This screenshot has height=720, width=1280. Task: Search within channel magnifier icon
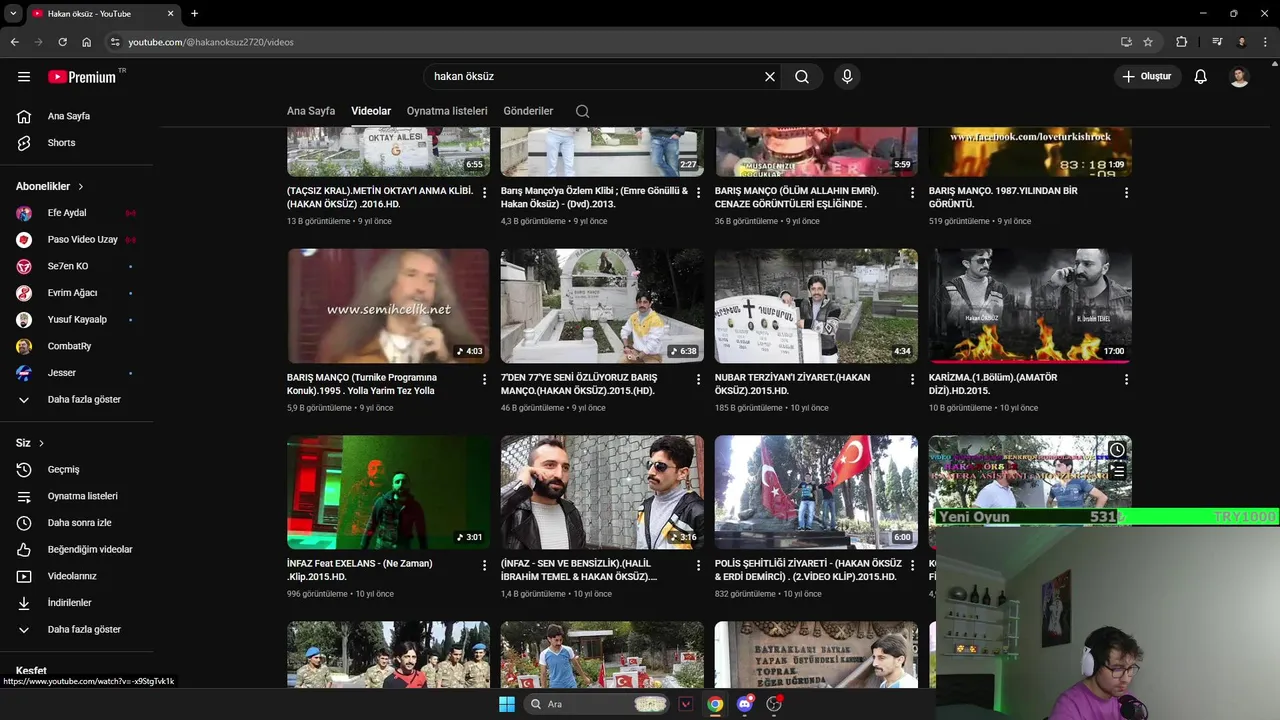point(582,111)
